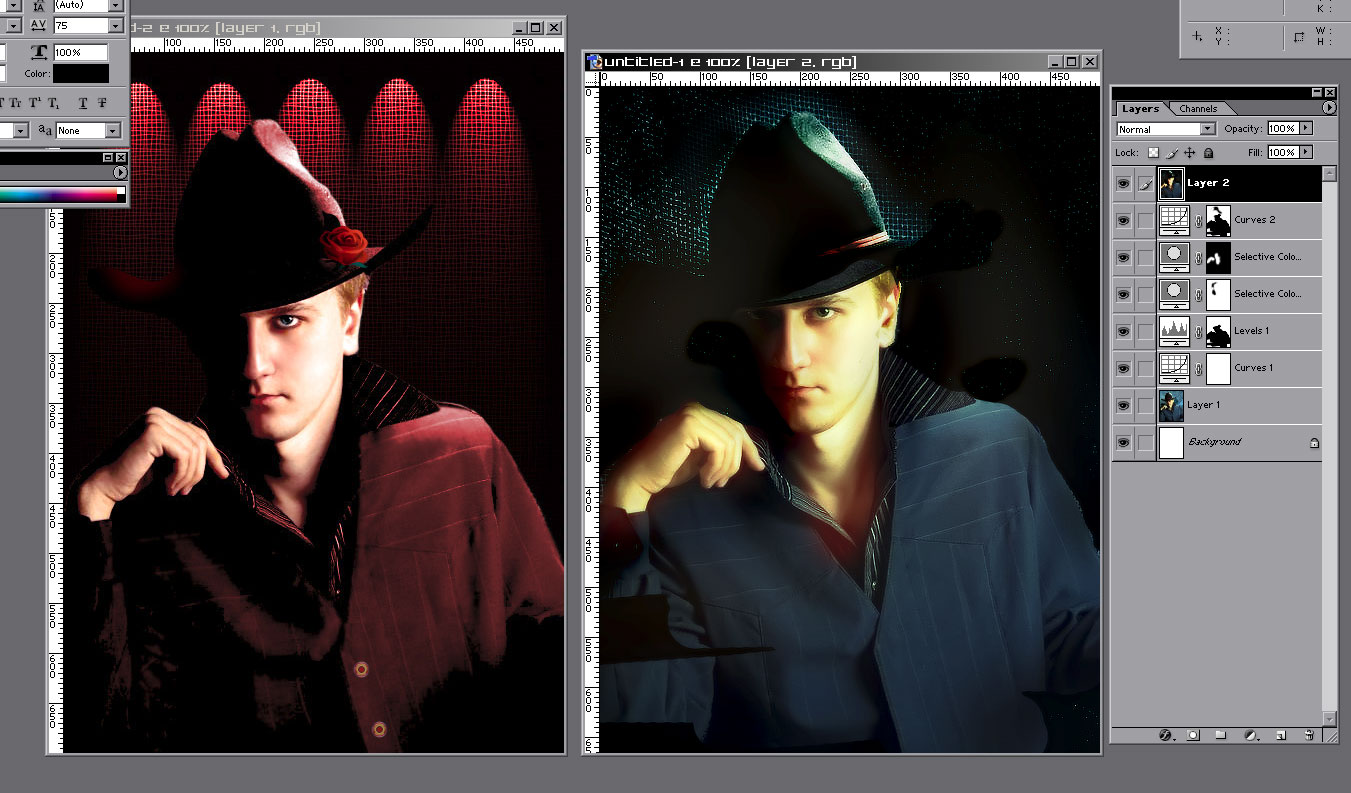Open the Layers panel flyout menu
Viewport: 1351px width, 793px height.
click(1329, 107)
